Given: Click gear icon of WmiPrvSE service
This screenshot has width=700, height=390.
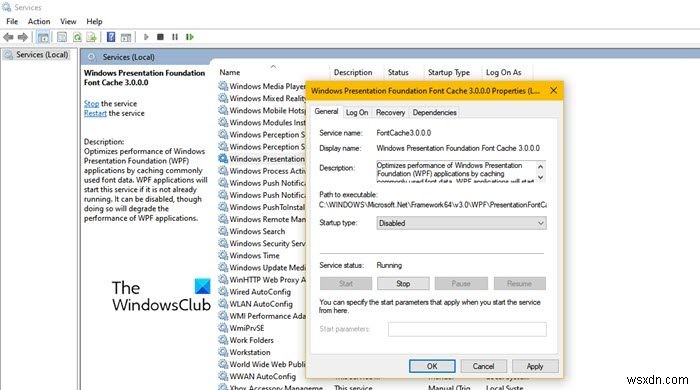Looking at the screenshot, I should click(x=223, y=328).
